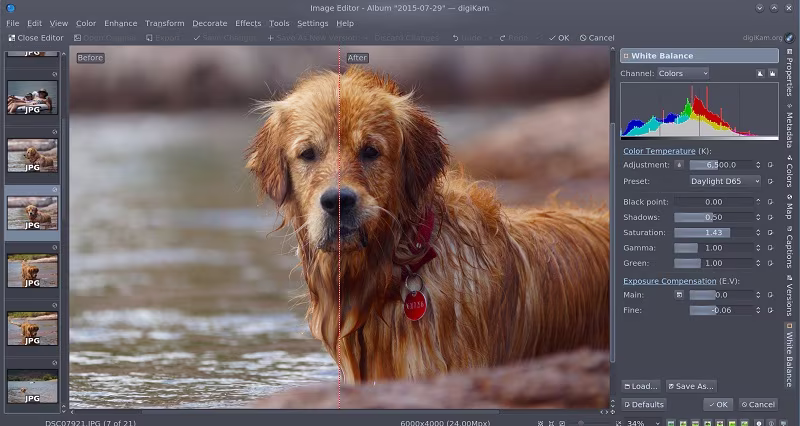Select thumbnail of two people in a boat
Viewport: 800px width, 426px height.
pos(32,97)
